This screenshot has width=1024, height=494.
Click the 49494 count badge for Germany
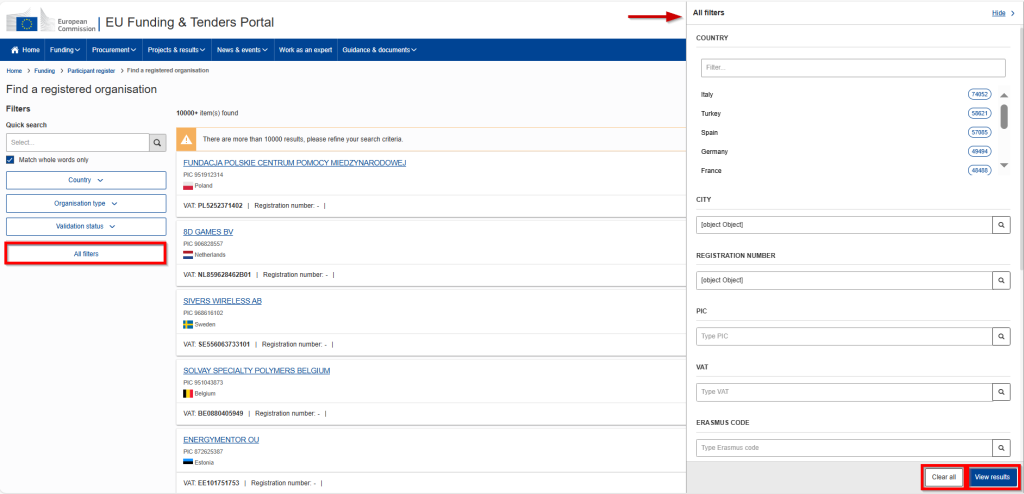pos(980,152)
